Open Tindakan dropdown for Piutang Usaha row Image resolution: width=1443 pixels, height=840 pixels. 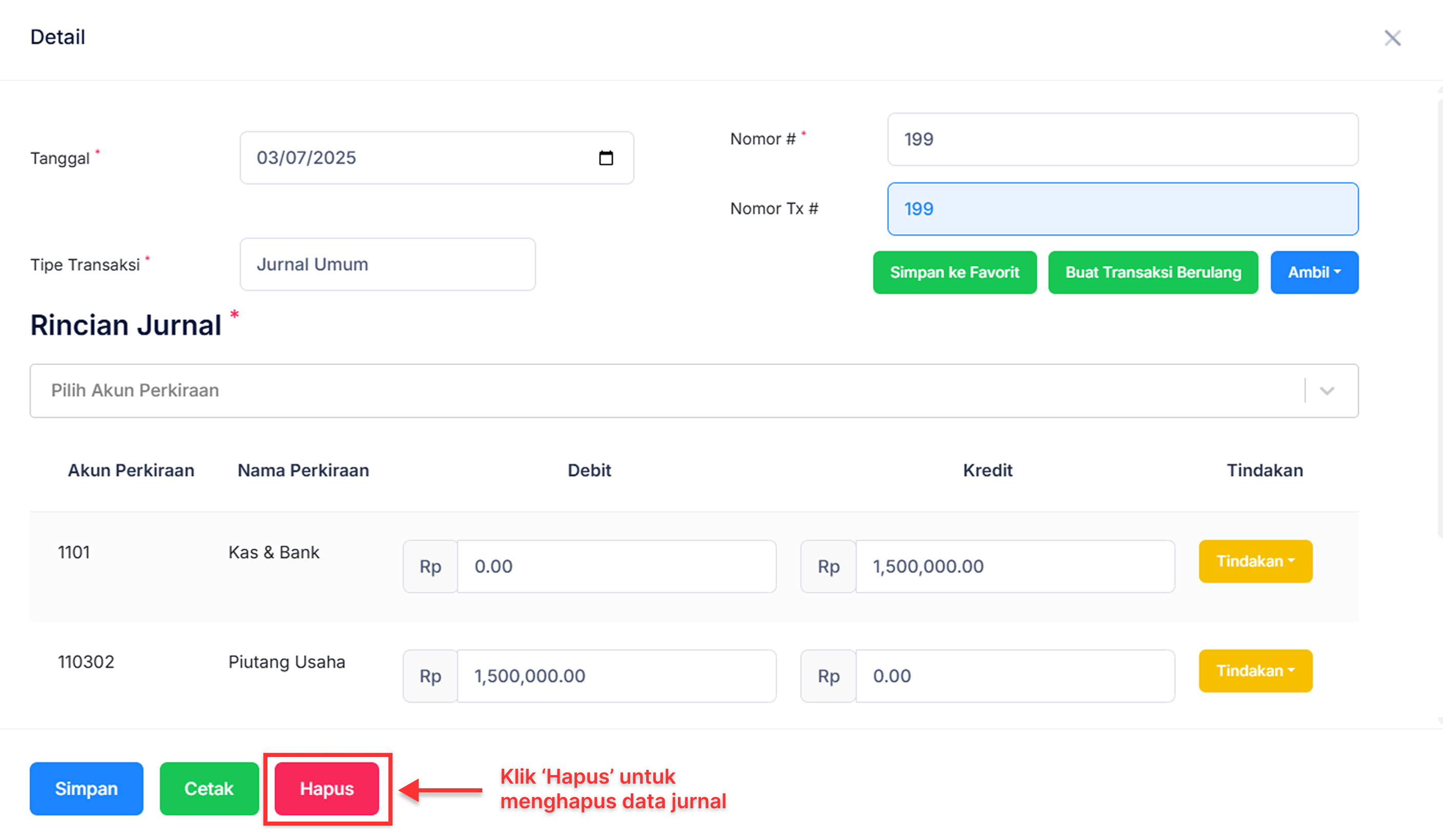1254,670
